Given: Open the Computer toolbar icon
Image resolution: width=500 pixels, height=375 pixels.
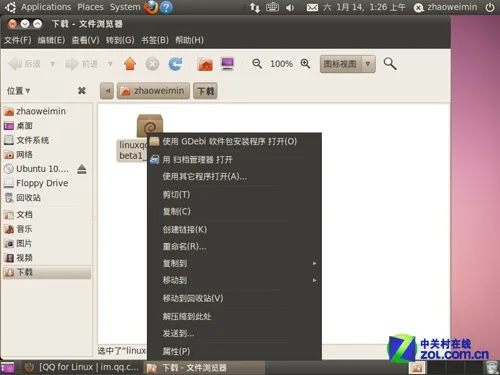Looking at the screenshot, I should point(228,64).
